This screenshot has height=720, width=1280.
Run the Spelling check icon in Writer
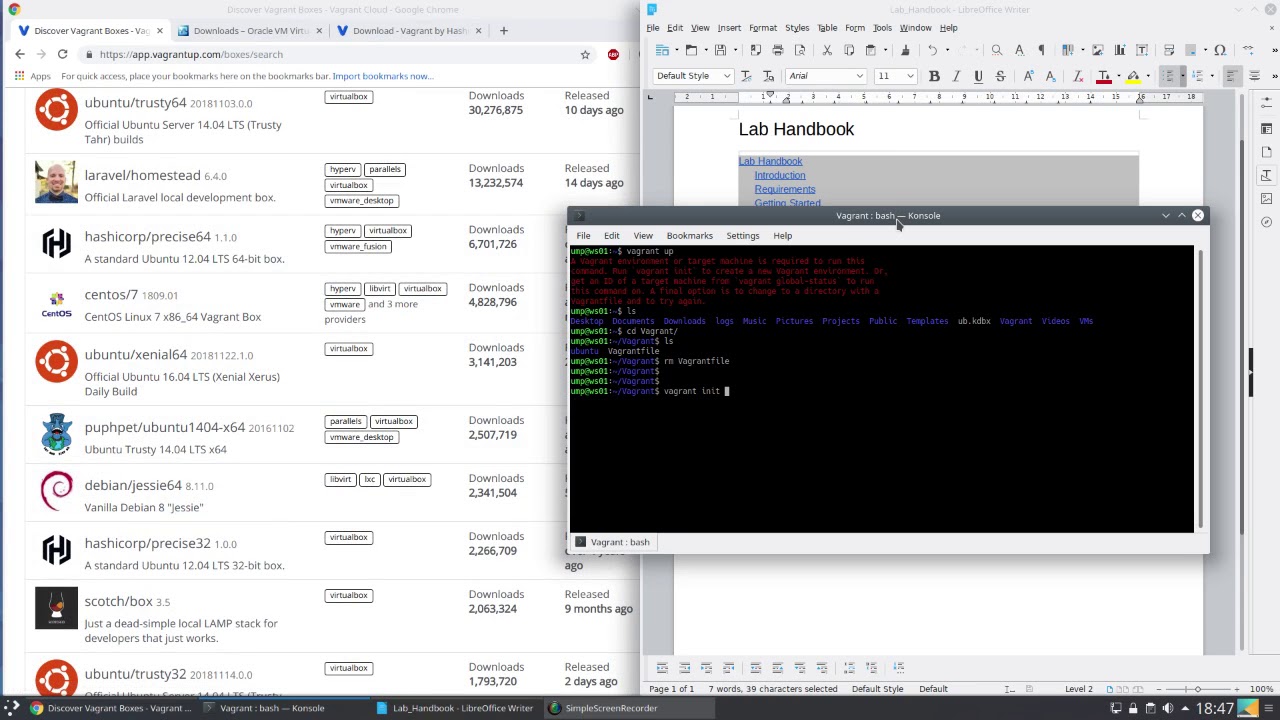1019,50
